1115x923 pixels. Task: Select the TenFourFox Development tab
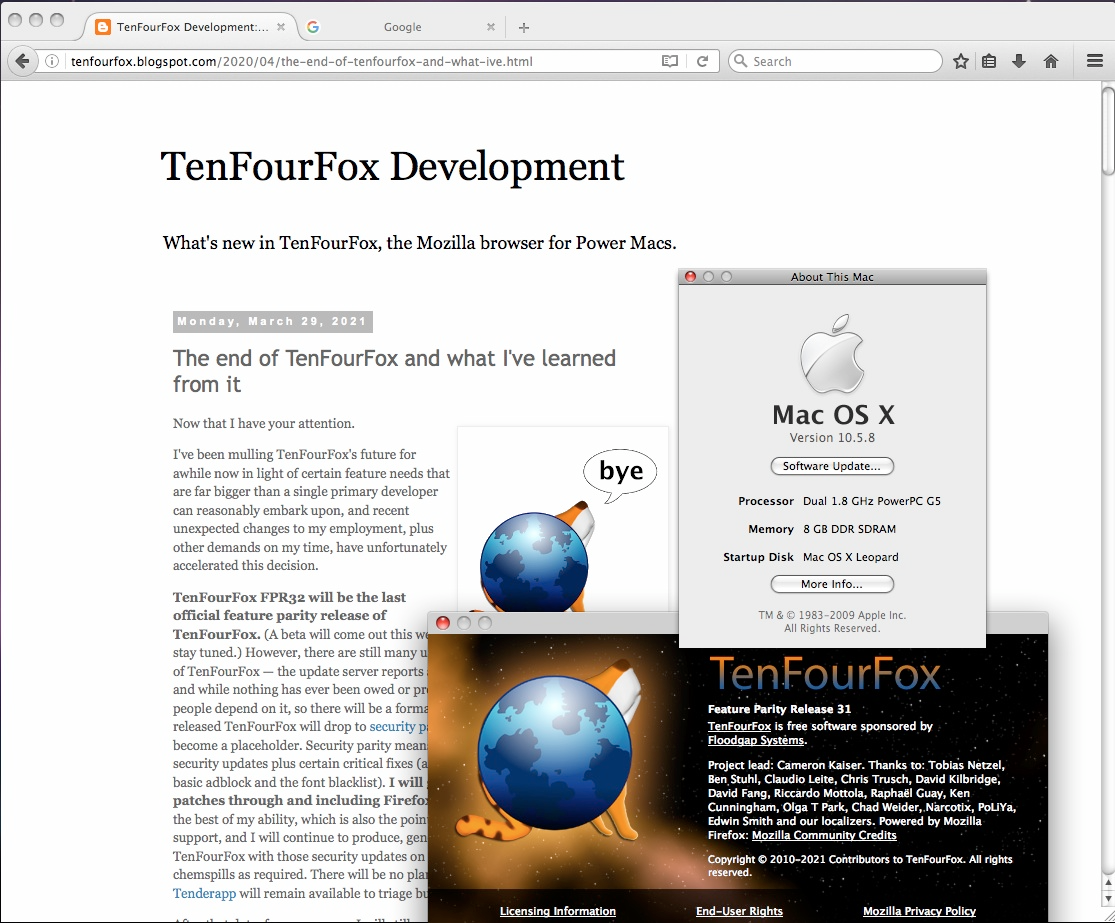[192, 27]
